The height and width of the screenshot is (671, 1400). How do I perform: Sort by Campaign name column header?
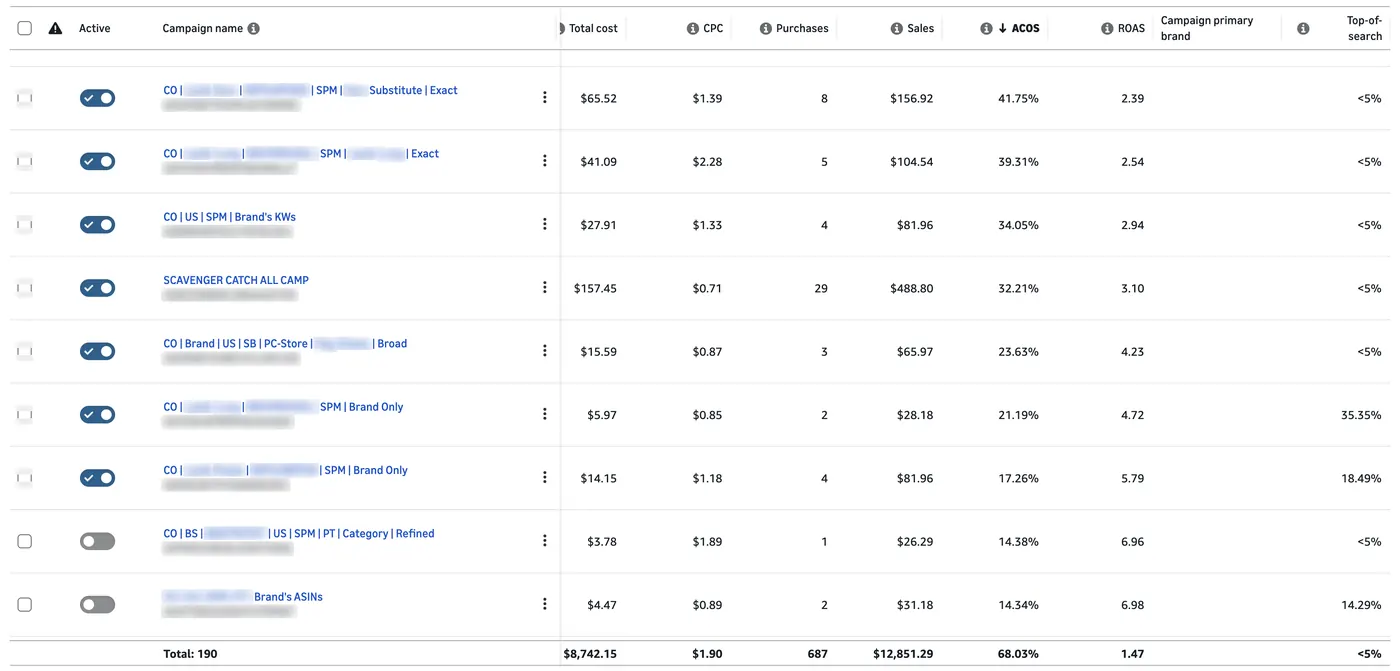(203, 28)
